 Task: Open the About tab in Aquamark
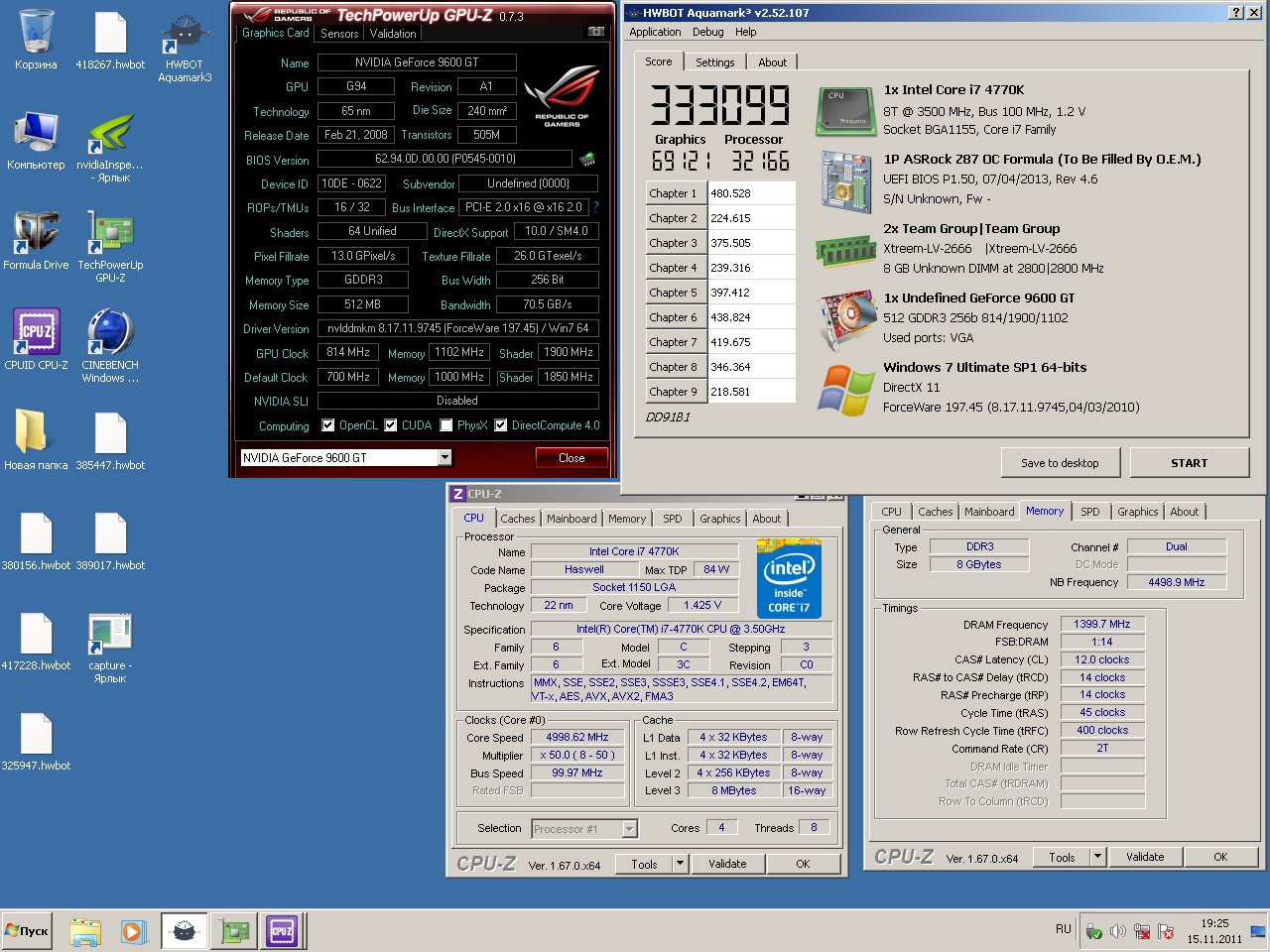tap(772, 61)
